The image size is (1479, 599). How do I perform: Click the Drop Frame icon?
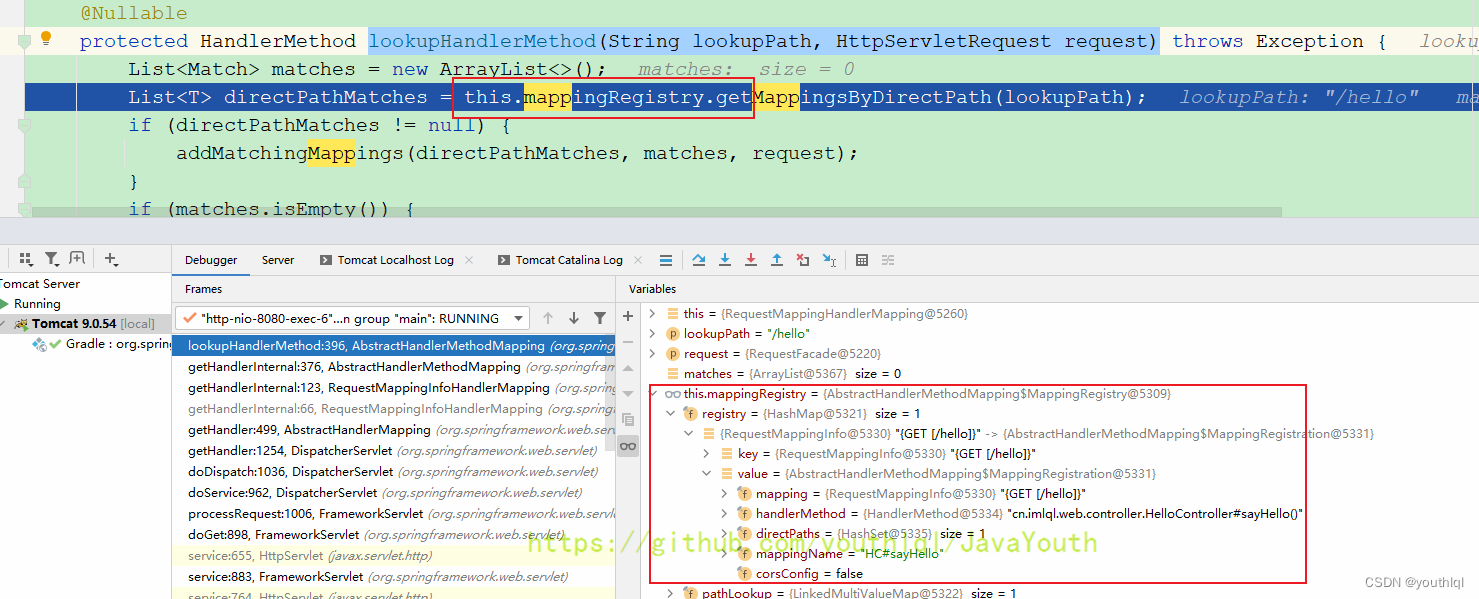tap(803, 260)
